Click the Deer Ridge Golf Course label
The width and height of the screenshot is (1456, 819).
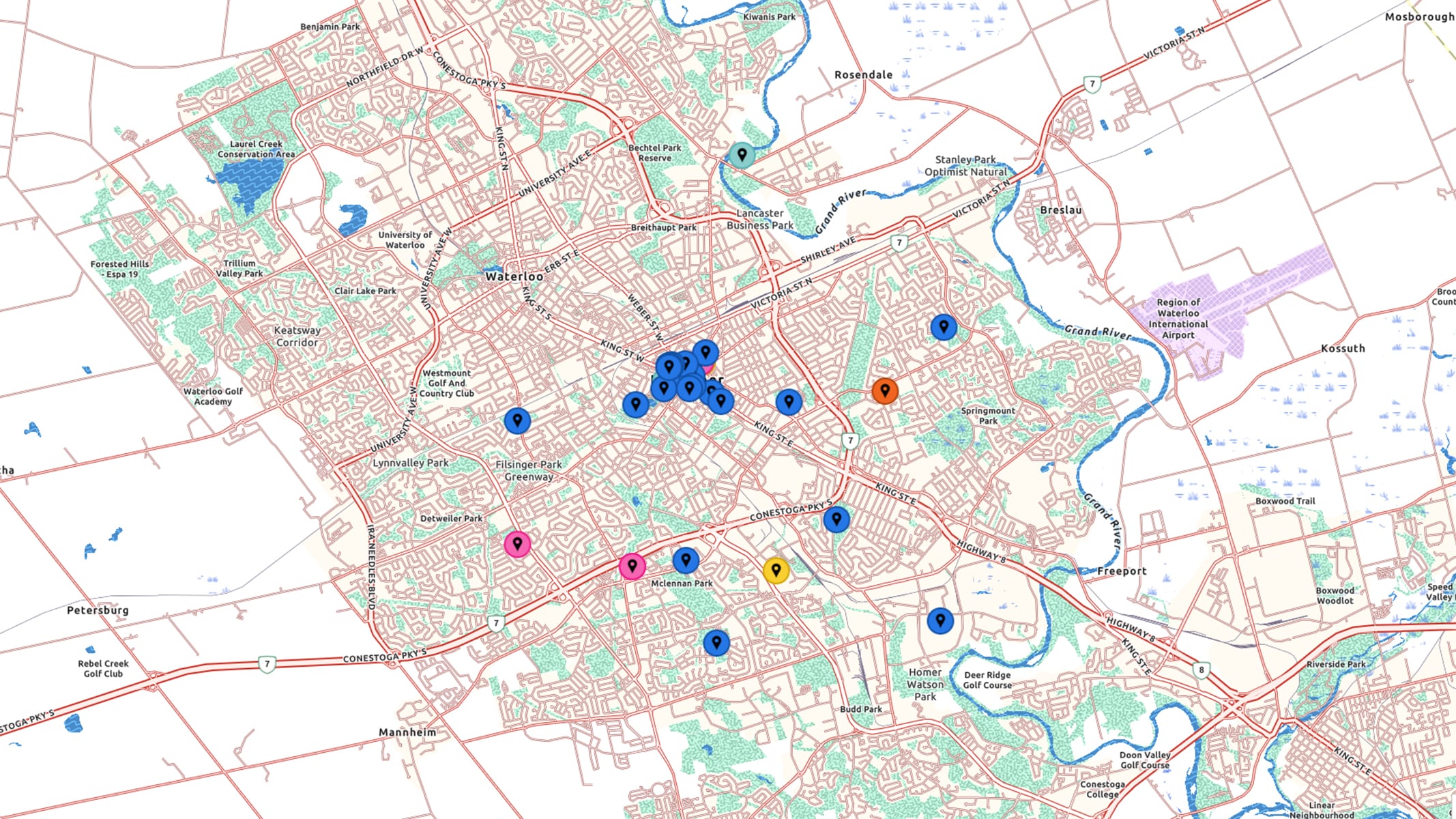pyautogui.click(x=987, y=680)
